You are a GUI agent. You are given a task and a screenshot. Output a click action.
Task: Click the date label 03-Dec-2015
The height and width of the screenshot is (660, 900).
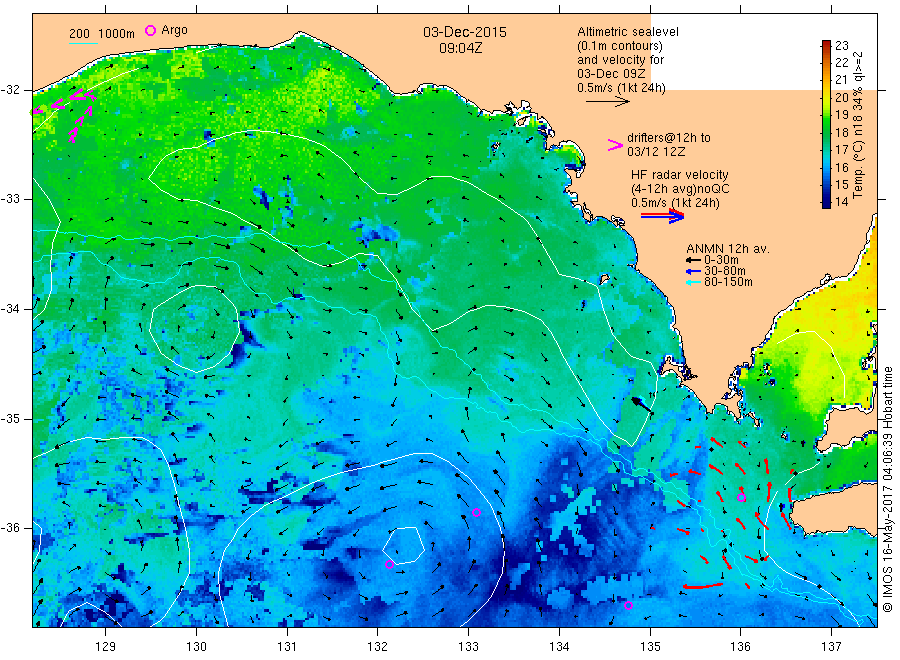(x=465, y=32)
